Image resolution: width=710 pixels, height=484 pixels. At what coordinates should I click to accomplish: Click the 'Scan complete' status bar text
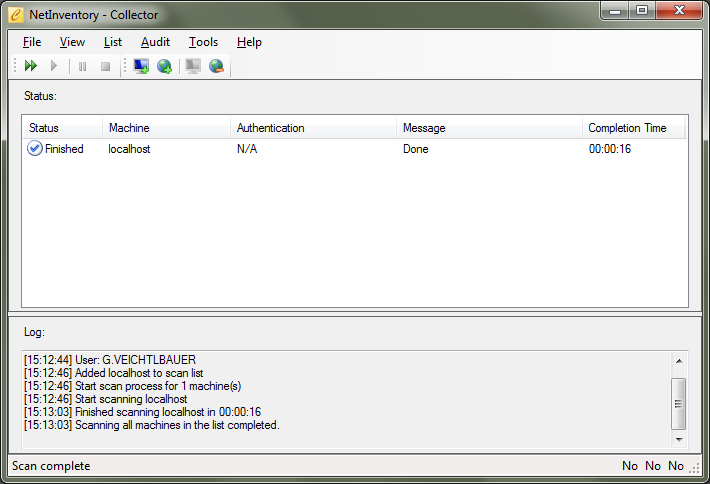tap(51, 466)
